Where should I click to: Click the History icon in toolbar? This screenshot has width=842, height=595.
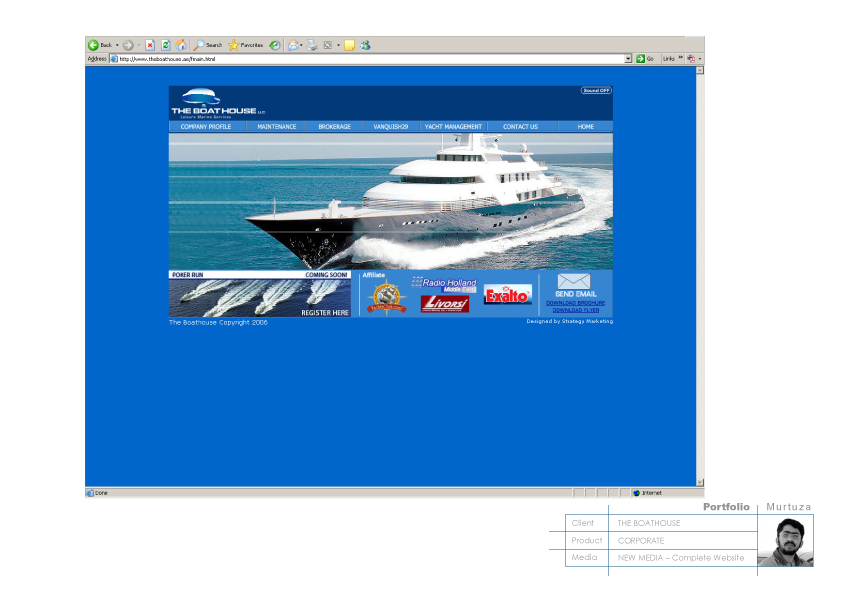274,45
